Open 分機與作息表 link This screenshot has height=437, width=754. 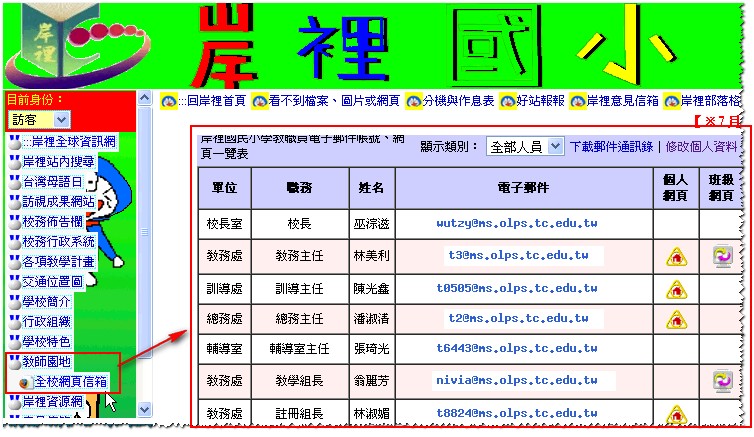(458, 101)
